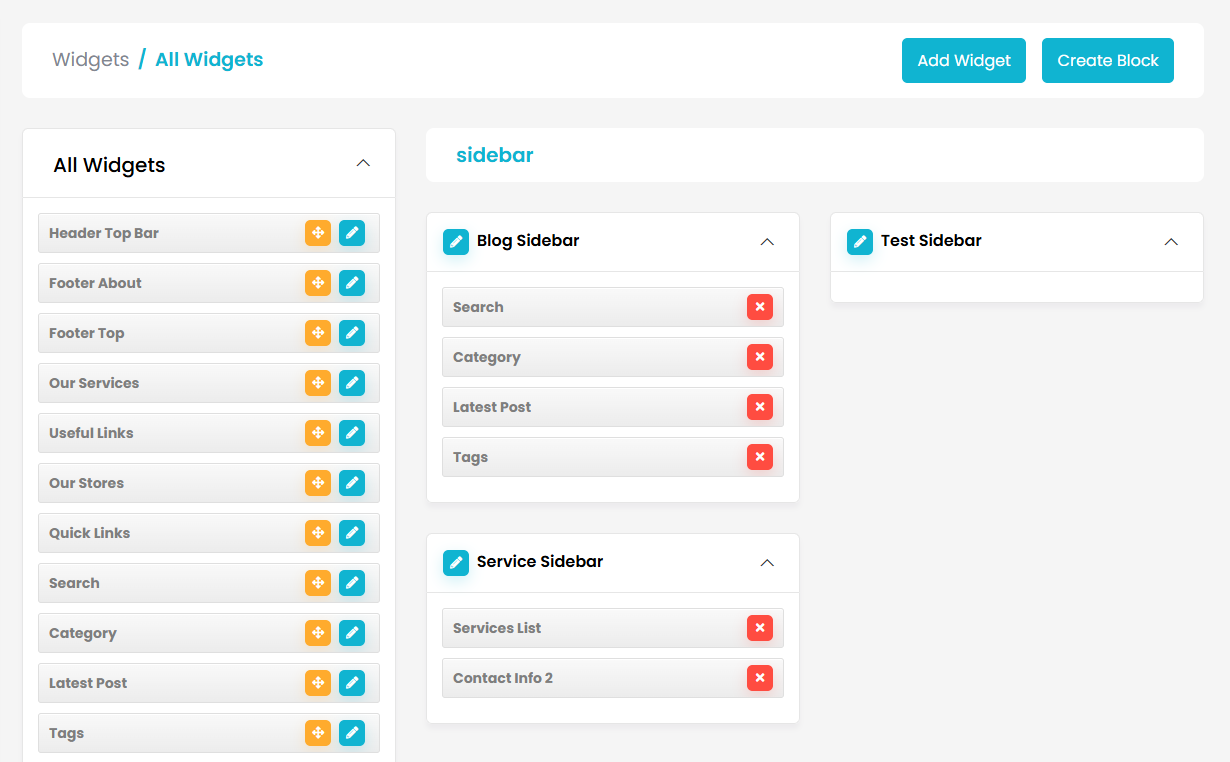Collapse the Blog Sidebar section
This screenshot has height=762, width=1230.
tap(767, 241)
